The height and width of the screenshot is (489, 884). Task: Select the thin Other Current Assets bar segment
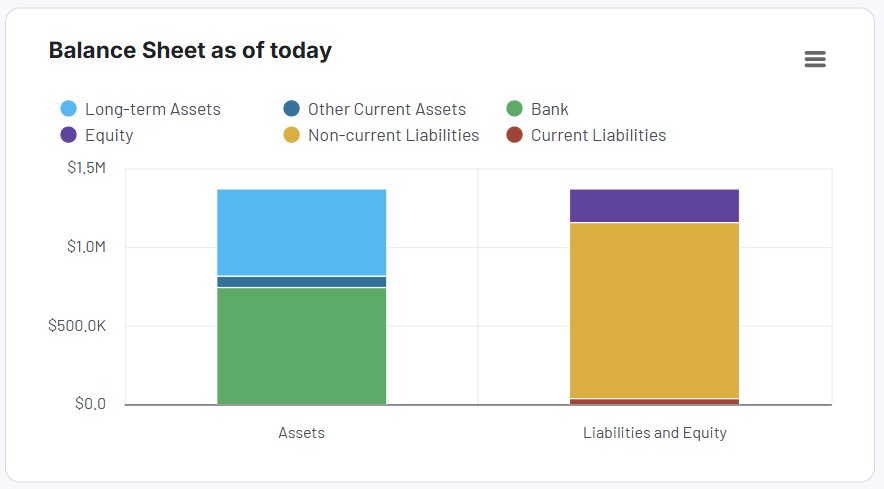tap(302, 282)
